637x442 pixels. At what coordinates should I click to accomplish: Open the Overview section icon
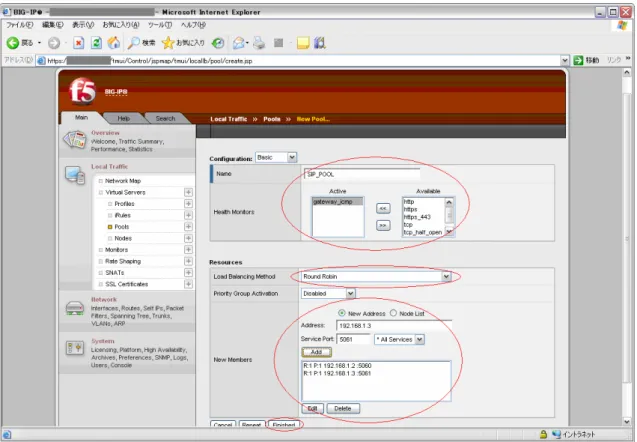(x=75, y=140)
